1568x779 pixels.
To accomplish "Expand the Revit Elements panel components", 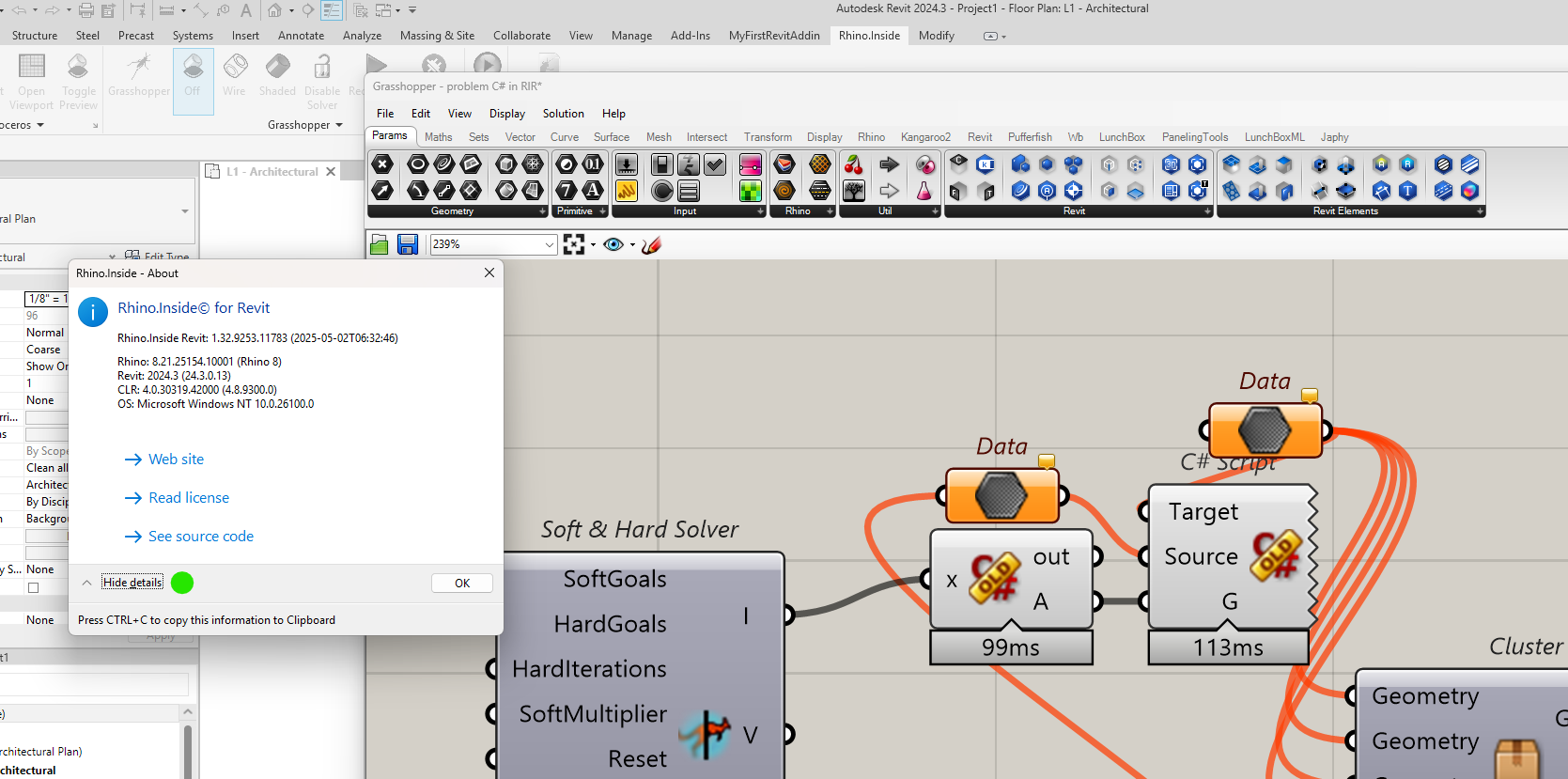I will (1481, 211).
